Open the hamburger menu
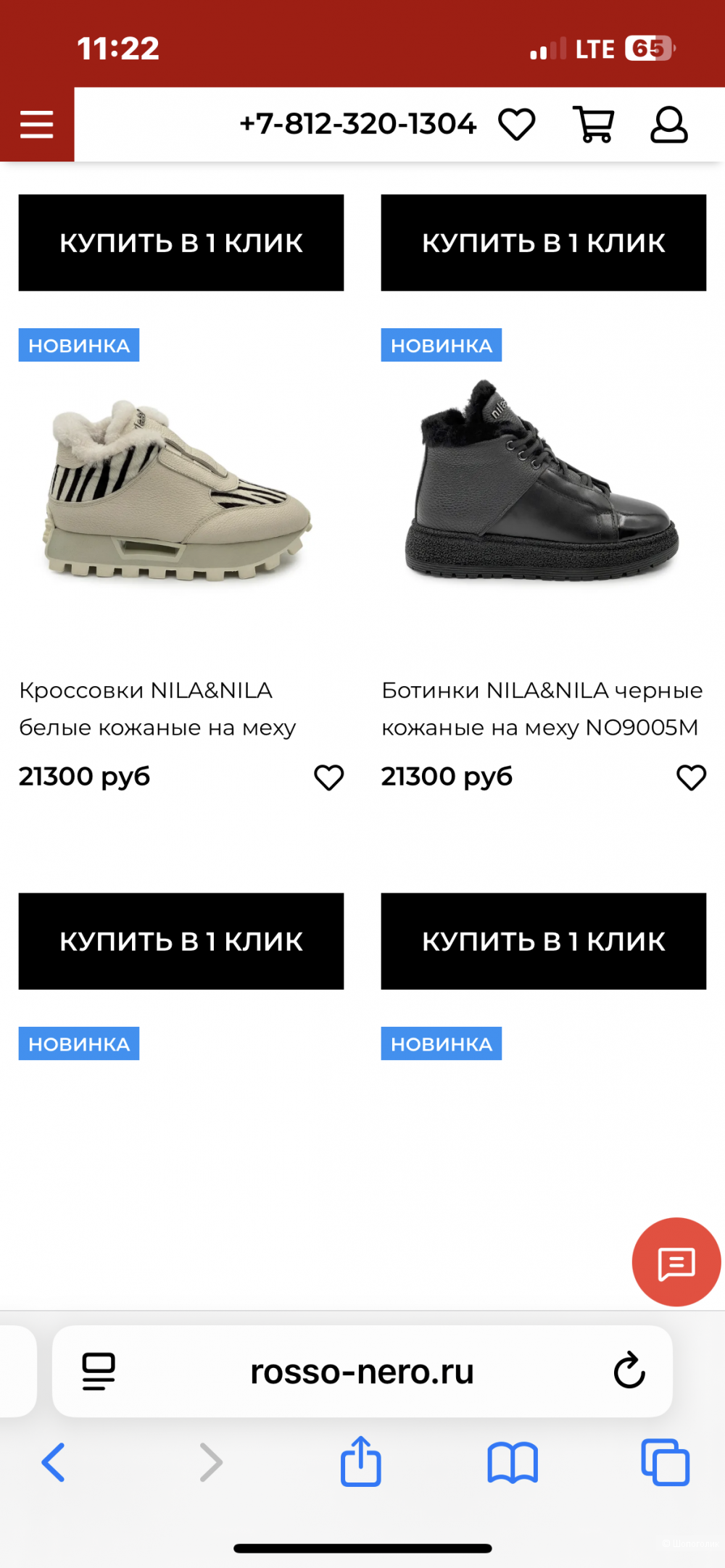Viewport: 725px width, 1568px height. coord(37,124)
